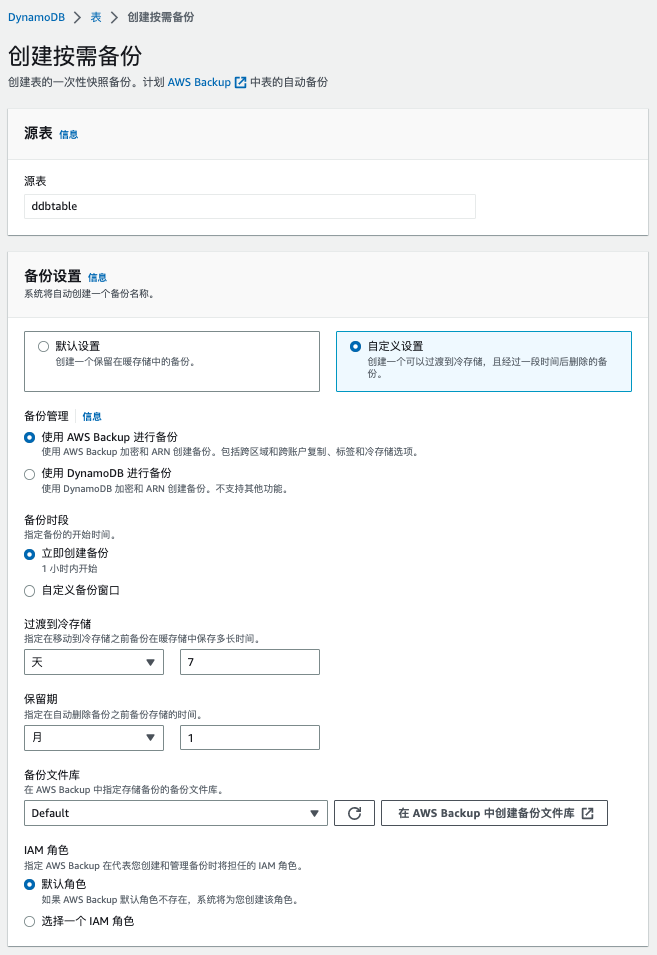
Task: Click the cold storage value field showing 7
Action: [250, 662]
